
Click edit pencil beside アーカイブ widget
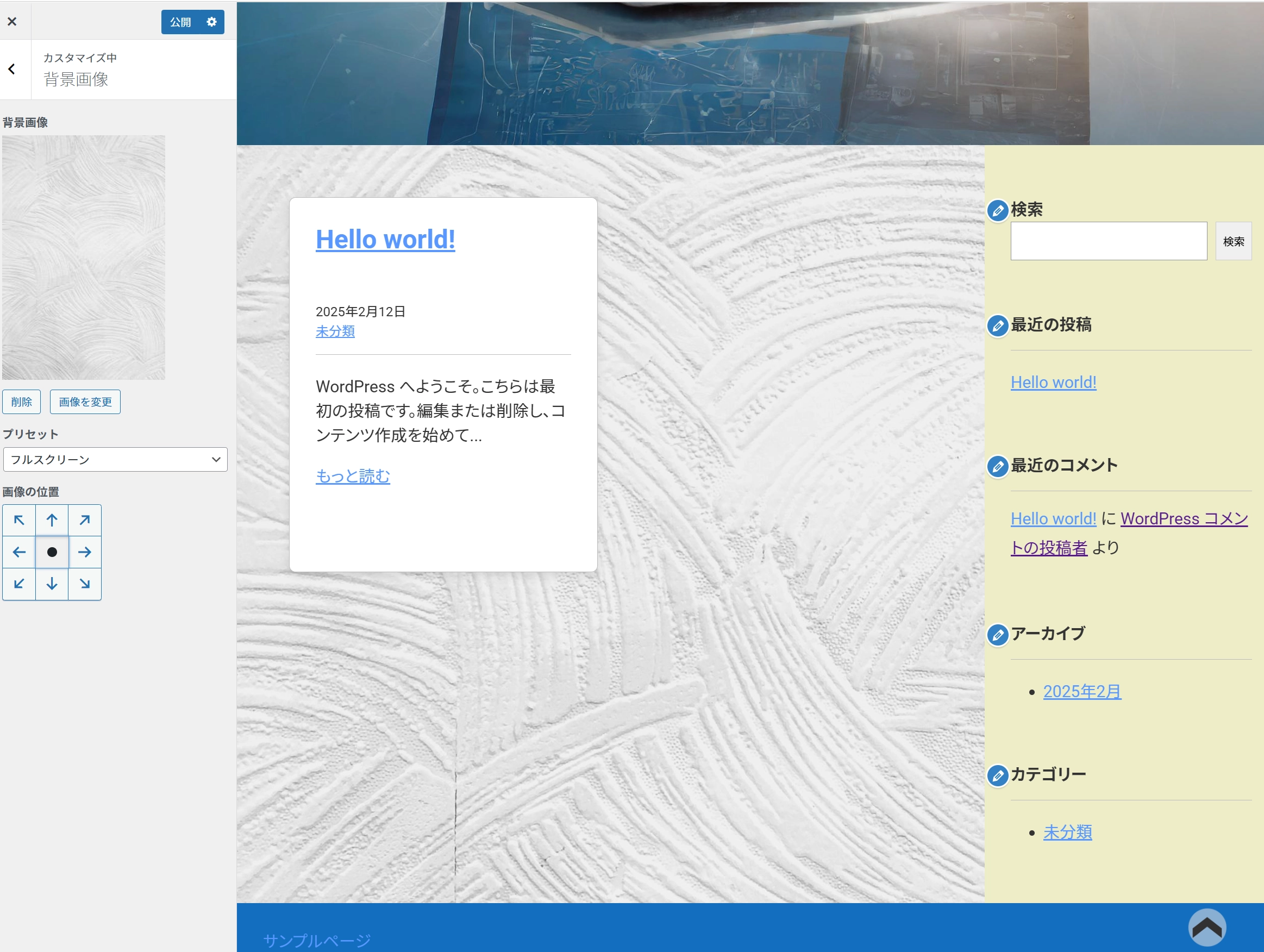click(x=998, y=635)
